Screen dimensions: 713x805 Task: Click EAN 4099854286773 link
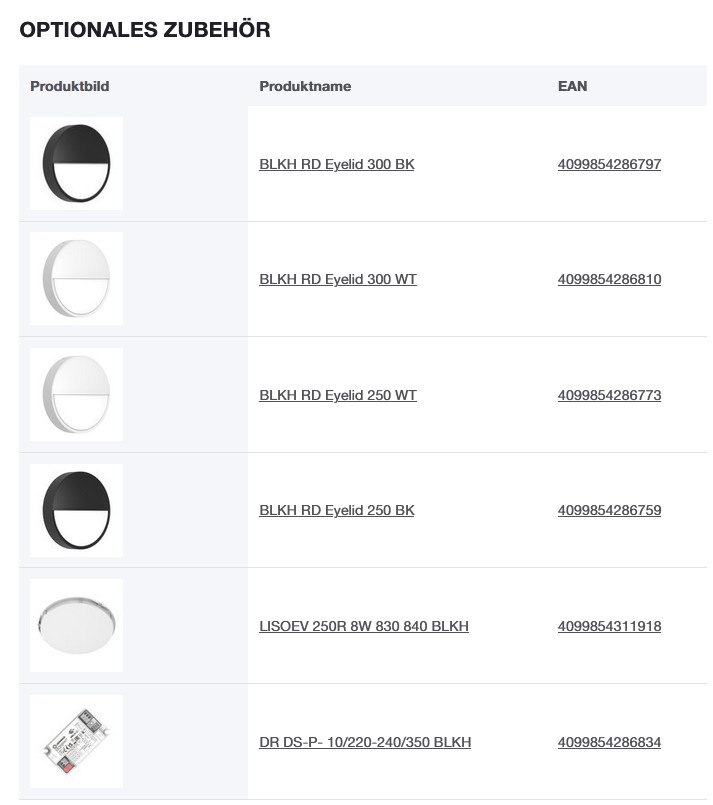[x=609, y=395]
